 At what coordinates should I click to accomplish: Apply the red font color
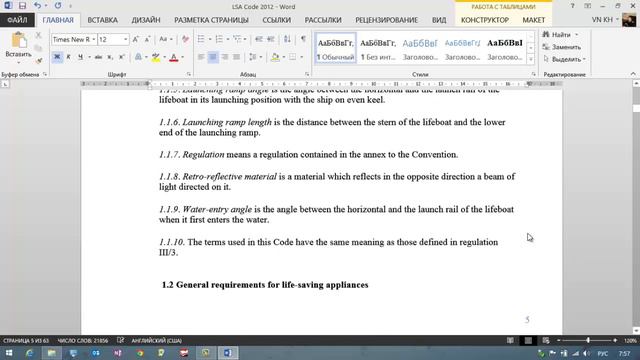pos(173,57)
